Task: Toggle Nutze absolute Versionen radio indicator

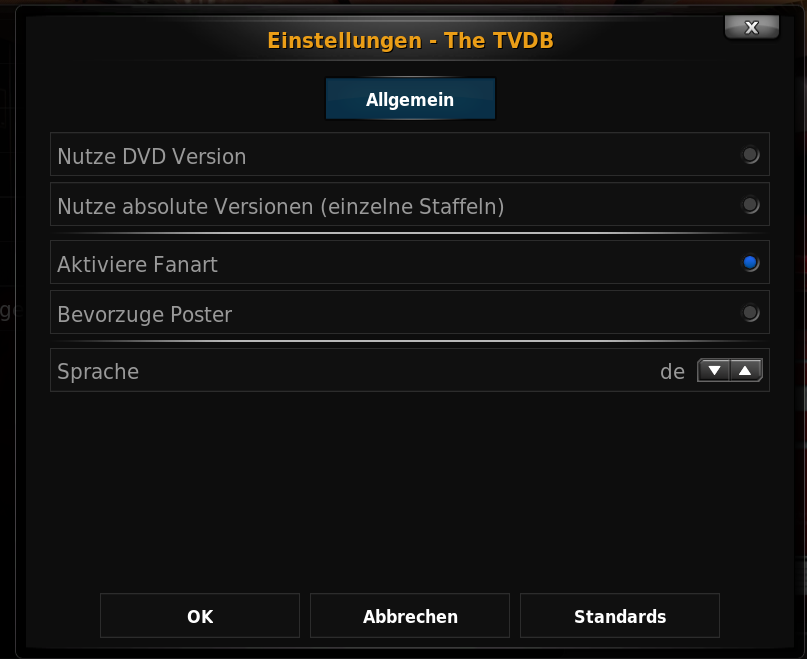Action: pos(750,204)
